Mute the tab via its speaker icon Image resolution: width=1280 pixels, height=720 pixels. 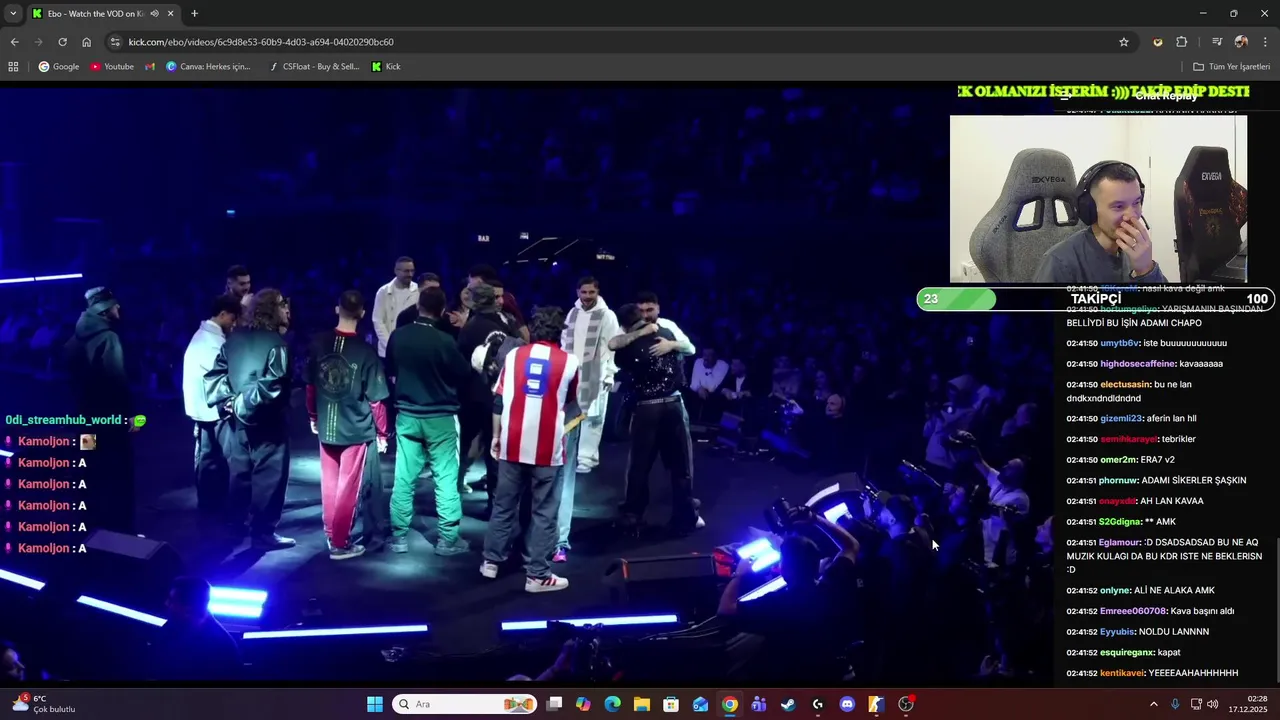pos(154,14)
